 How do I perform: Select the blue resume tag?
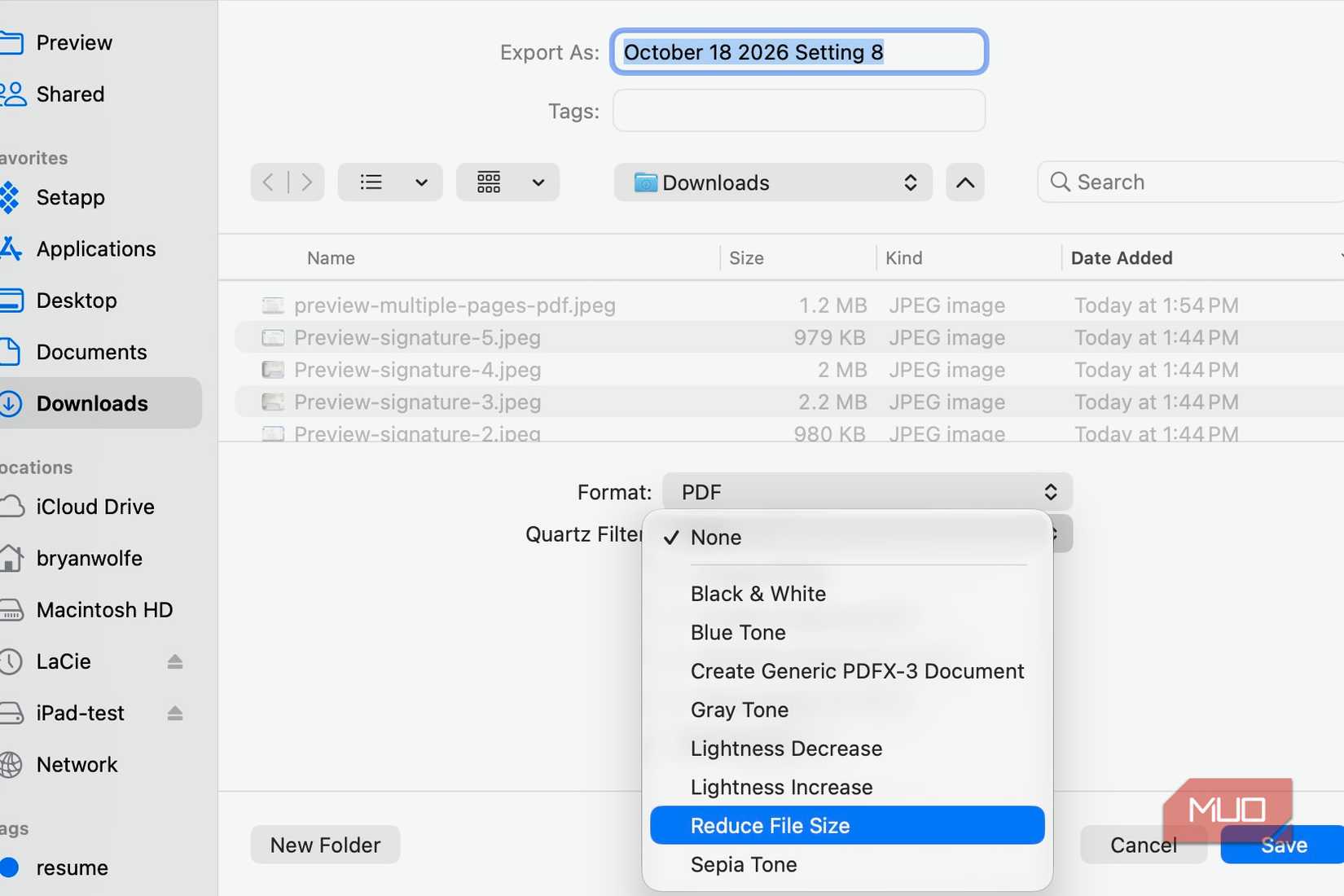pos(72,867)
